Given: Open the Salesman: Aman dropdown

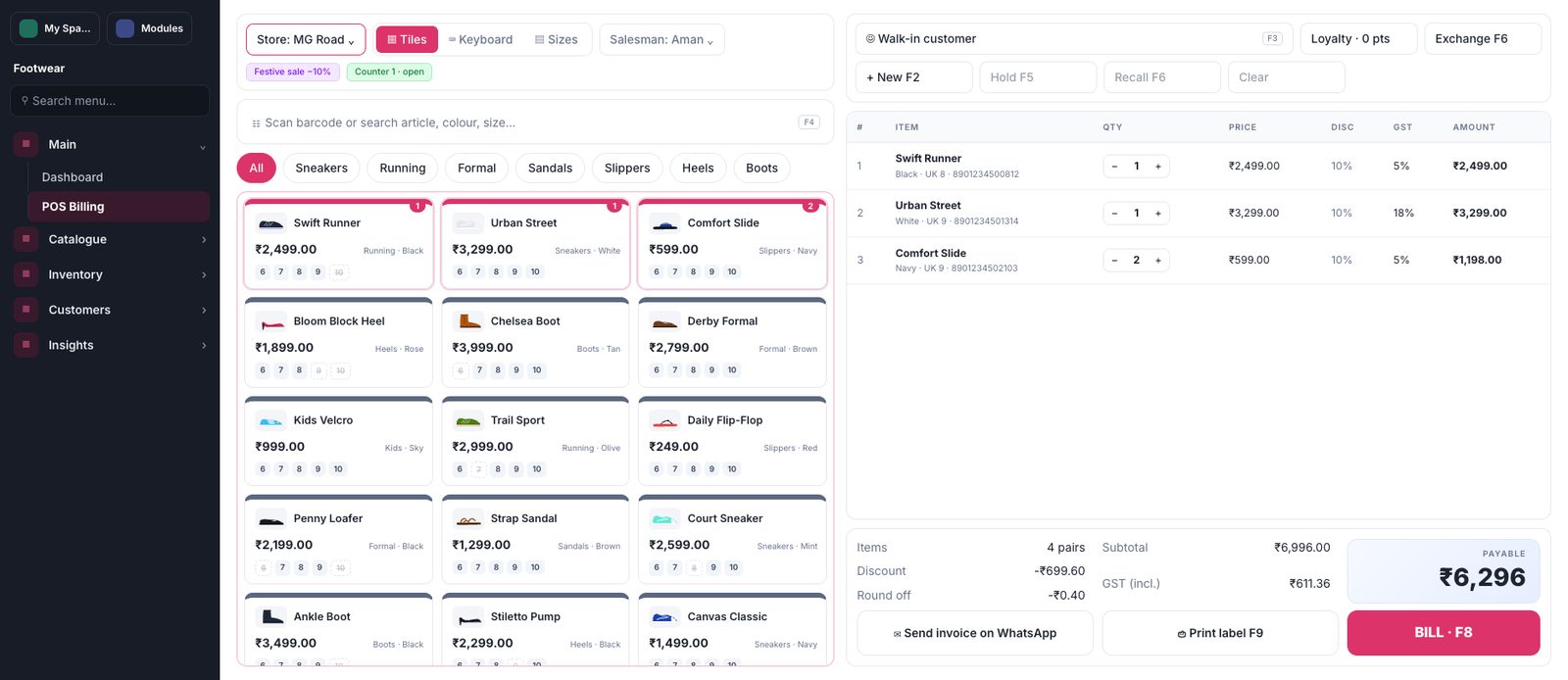Looking at the screenshot, I should [661, 39].
